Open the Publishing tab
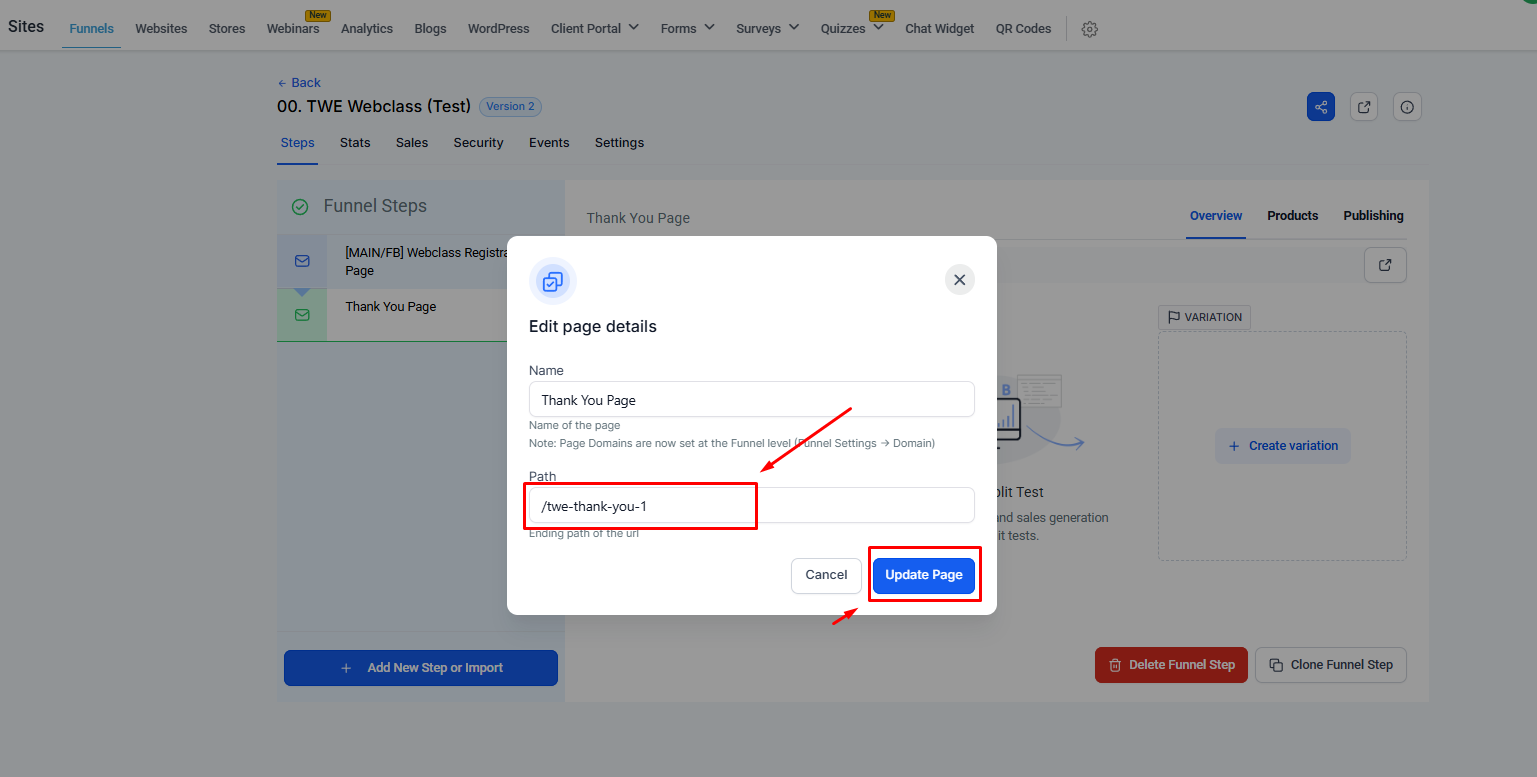 click(x=1373, y=216)
